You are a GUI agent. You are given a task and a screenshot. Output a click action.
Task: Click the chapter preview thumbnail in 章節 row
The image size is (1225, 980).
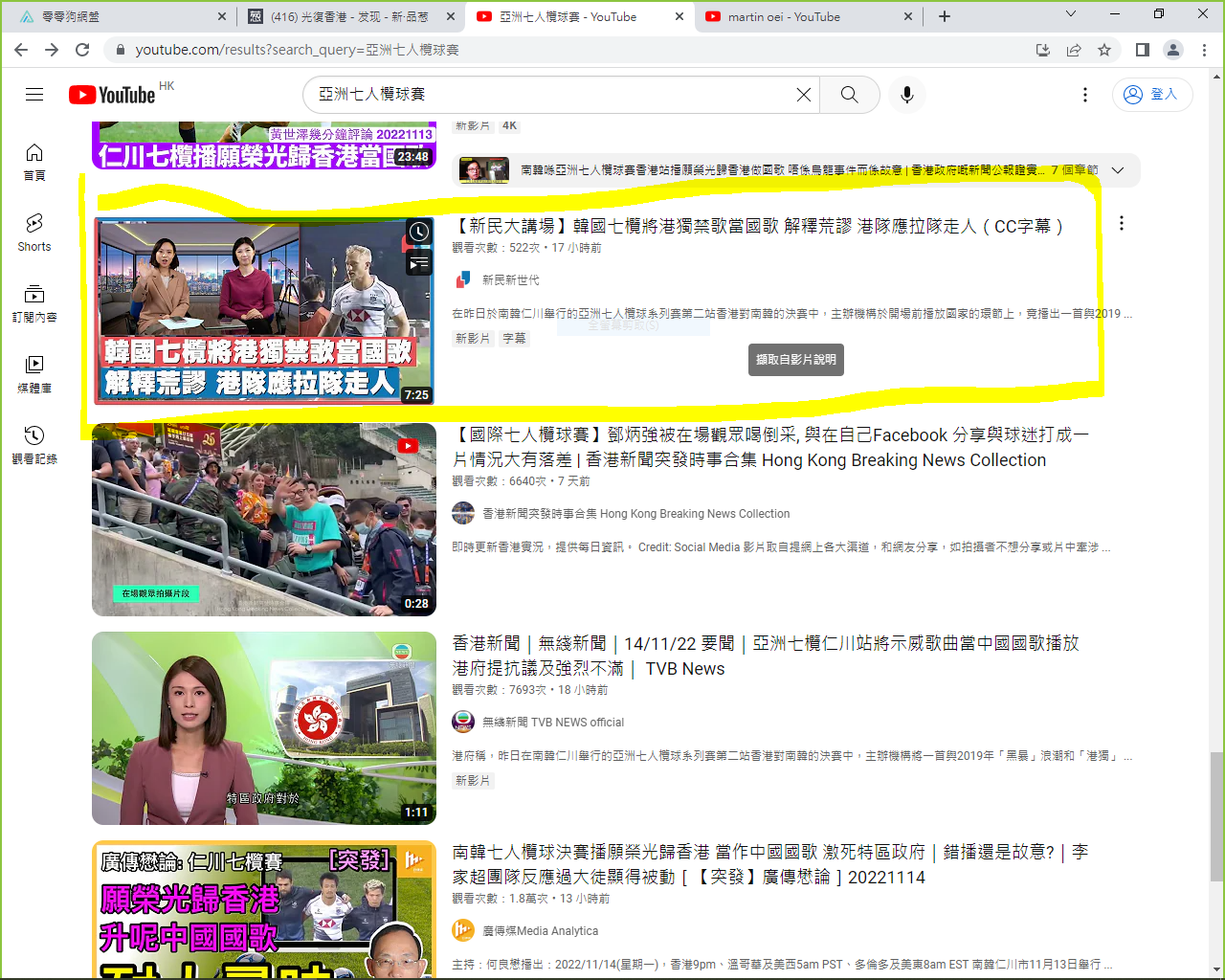[483, 170]
